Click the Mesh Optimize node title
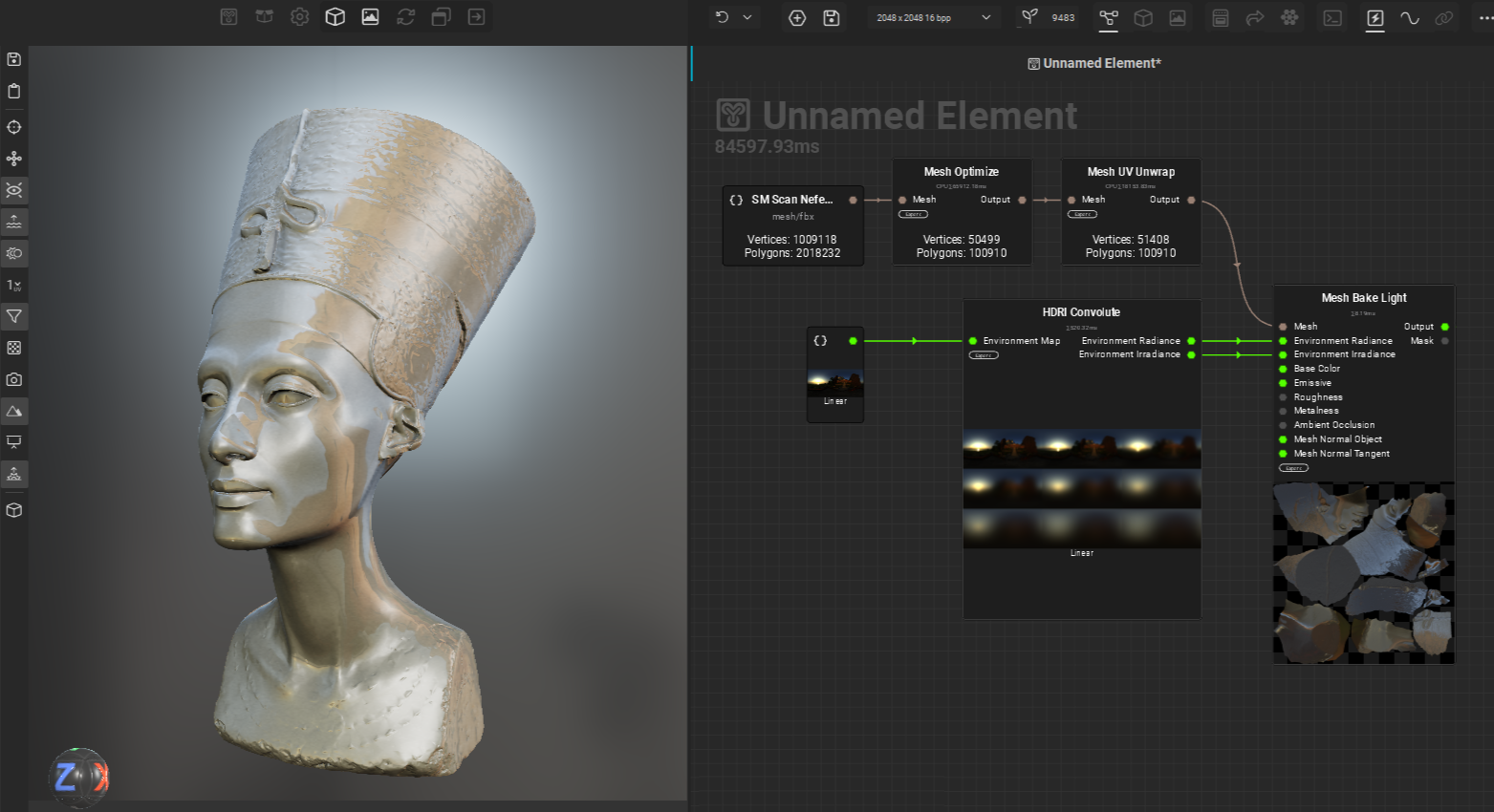 coord(962,172)
